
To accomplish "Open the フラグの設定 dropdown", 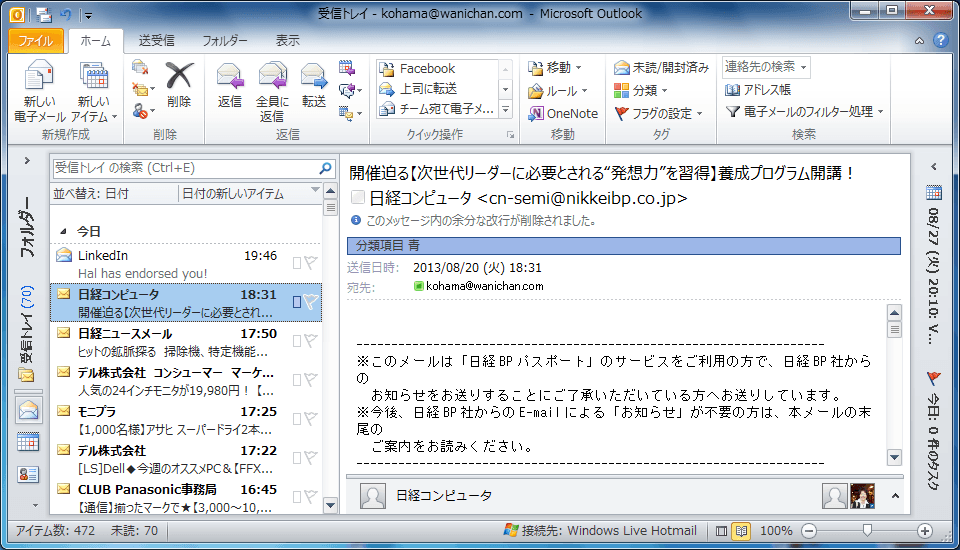I will [x=658, y=113].
